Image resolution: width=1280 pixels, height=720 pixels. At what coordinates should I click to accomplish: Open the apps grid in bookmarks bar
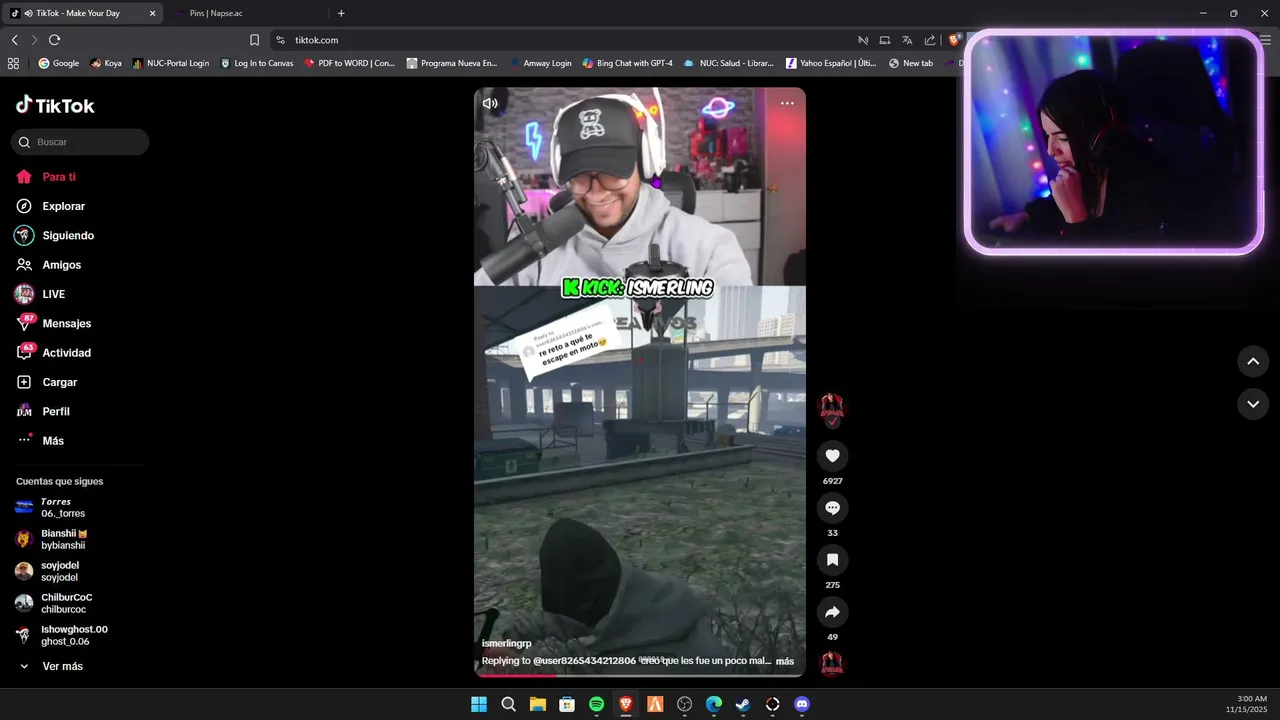click(13, 63)
